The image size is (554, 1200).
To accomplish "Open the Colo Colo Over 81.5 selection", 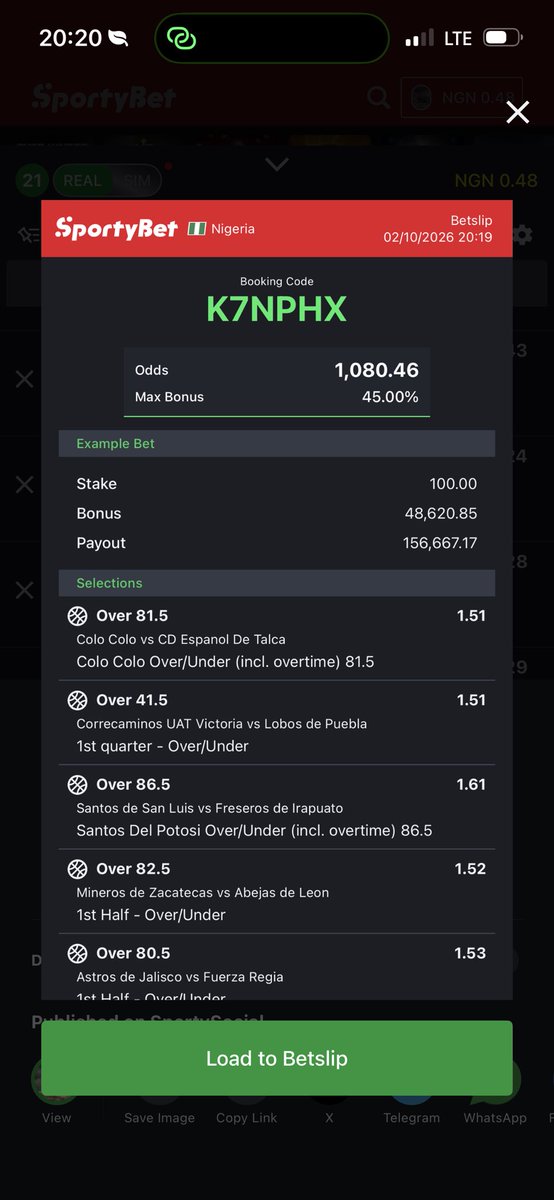I will tap(277, 638).
